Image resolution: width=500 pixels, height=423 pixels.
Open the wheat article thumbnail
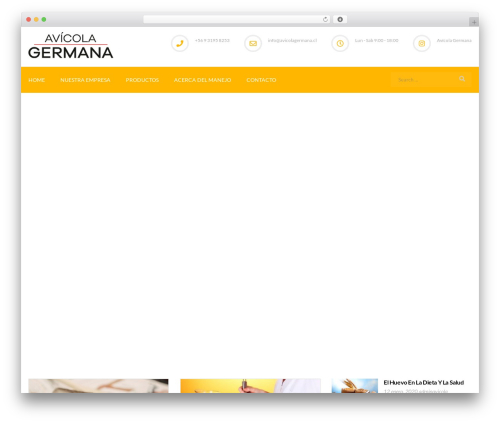[x=355, y=386]
